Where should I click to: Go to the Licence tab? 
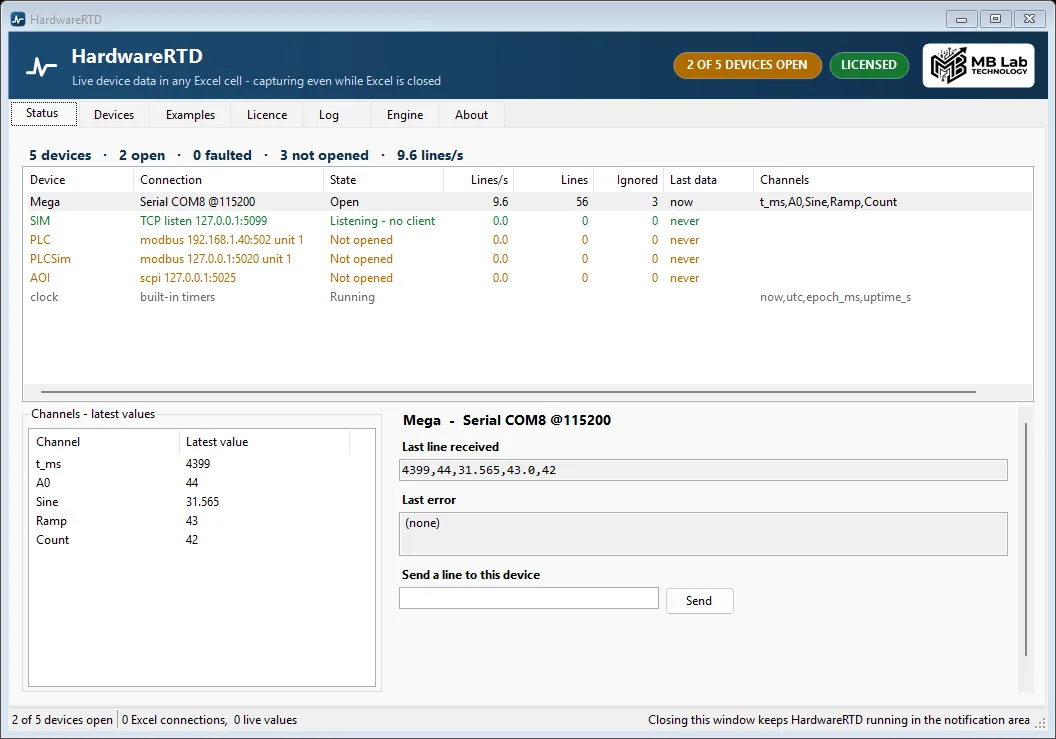pyautogui.click(x=267, y=115)
